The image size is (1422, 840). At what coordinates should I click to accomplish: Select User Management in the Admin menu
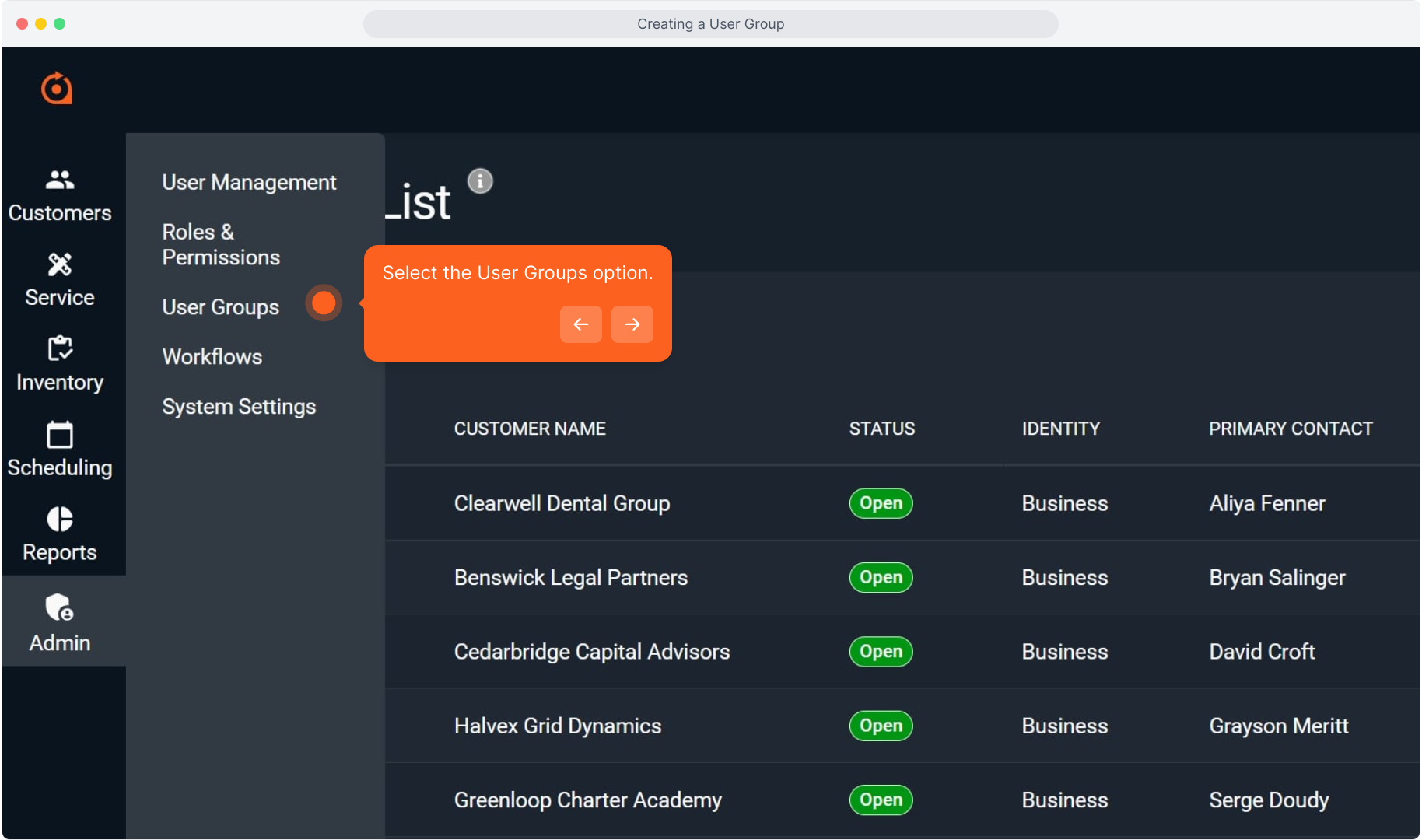249,182
